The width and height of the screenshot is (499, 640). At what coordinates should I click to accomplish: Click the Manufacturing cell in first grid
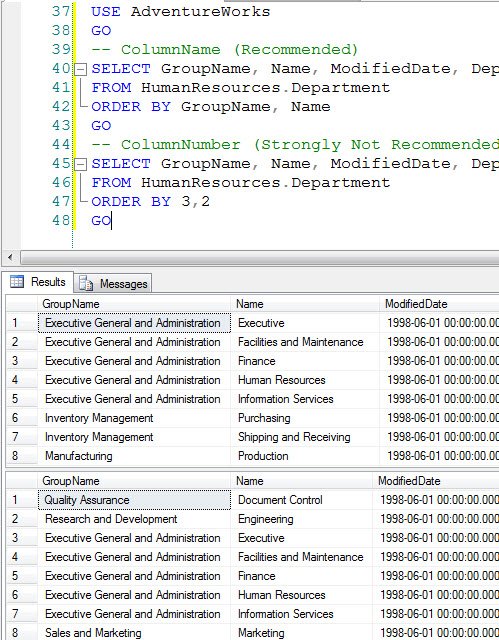point(134,456)
